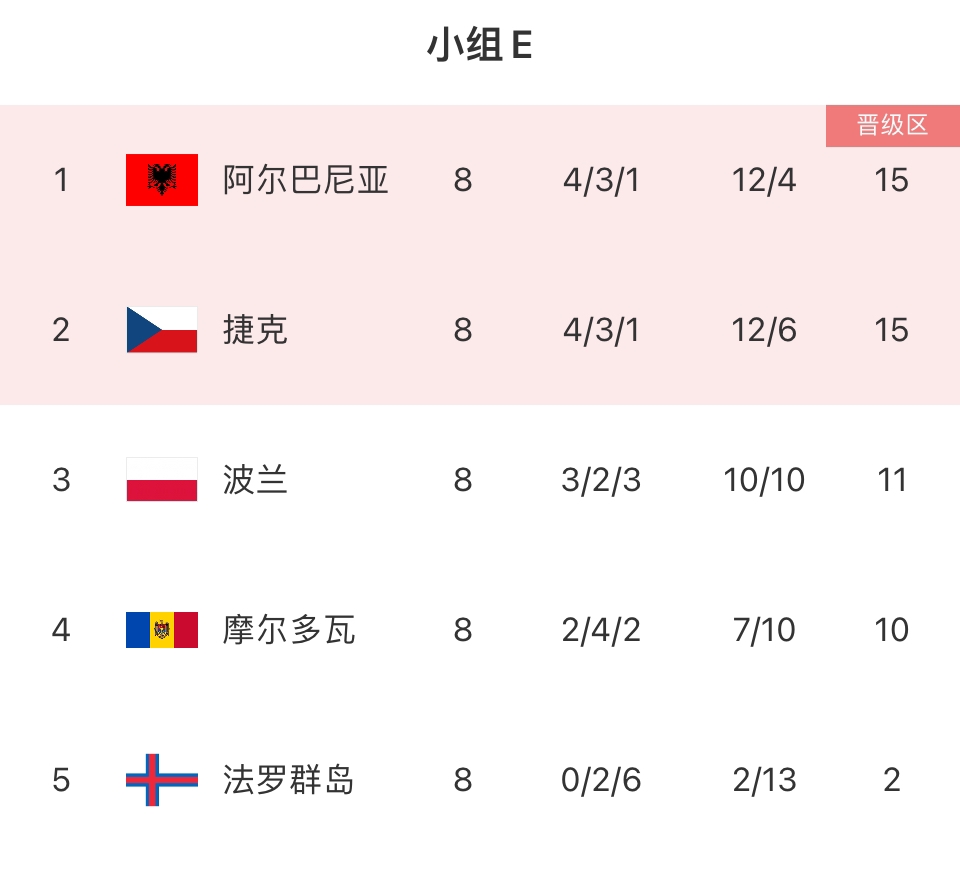Click the Poland flag icon
Screen dimensions: 960x883
[x=162, y=480]
